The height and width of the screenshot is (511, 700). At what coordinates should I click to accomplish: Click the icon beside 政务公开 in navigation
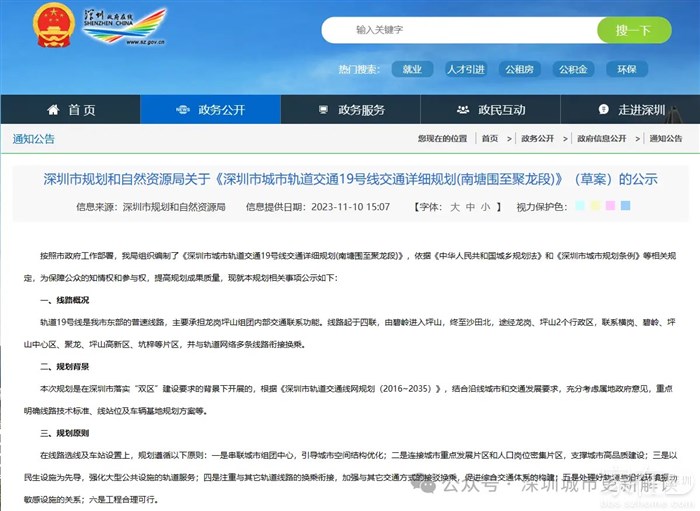(182, 110)
